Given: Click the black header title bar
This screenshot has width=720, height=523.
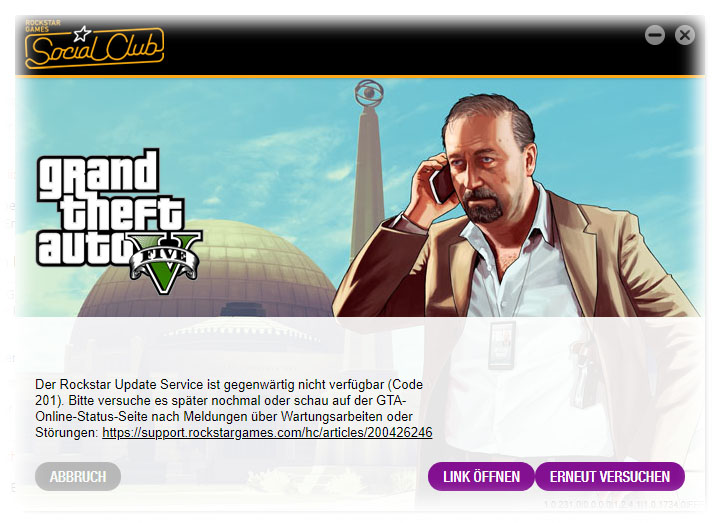Looking at the screenshot, I should (x=360, y=45).
